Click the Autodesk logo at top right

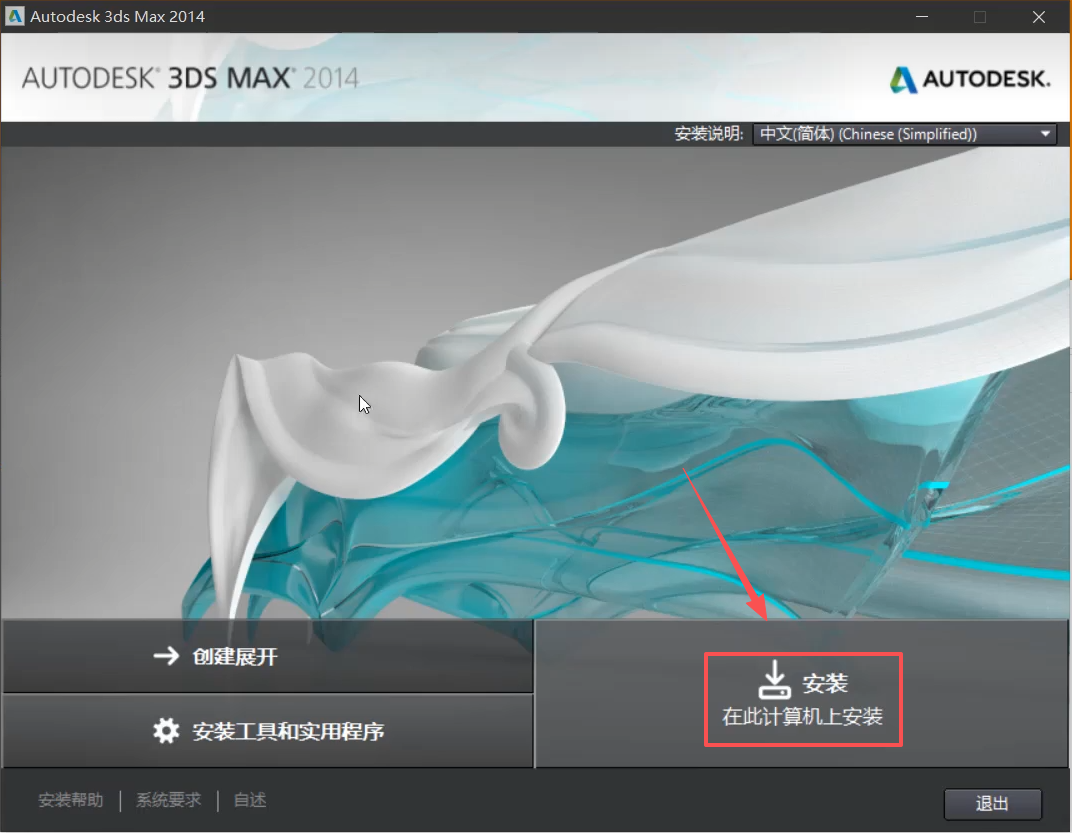(x=969, y=79)
